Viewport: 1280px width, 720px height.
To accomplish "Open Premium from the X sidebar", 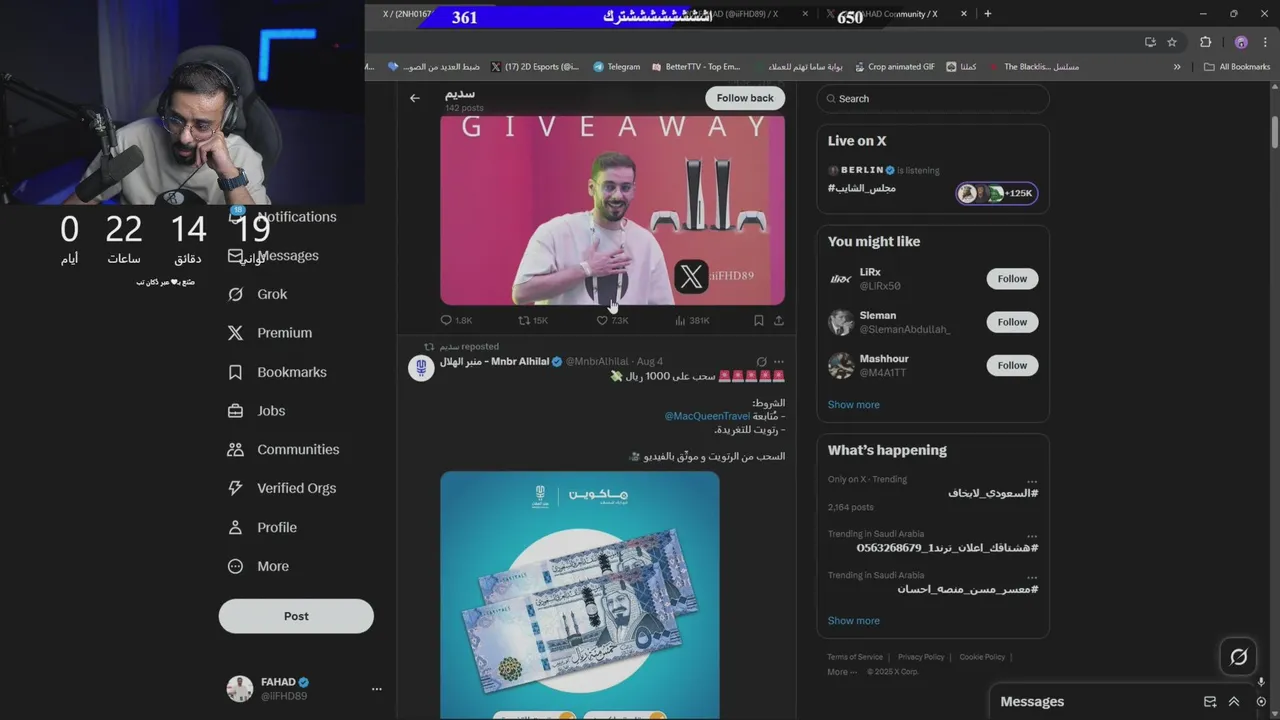I will click(x=270, y=333).
